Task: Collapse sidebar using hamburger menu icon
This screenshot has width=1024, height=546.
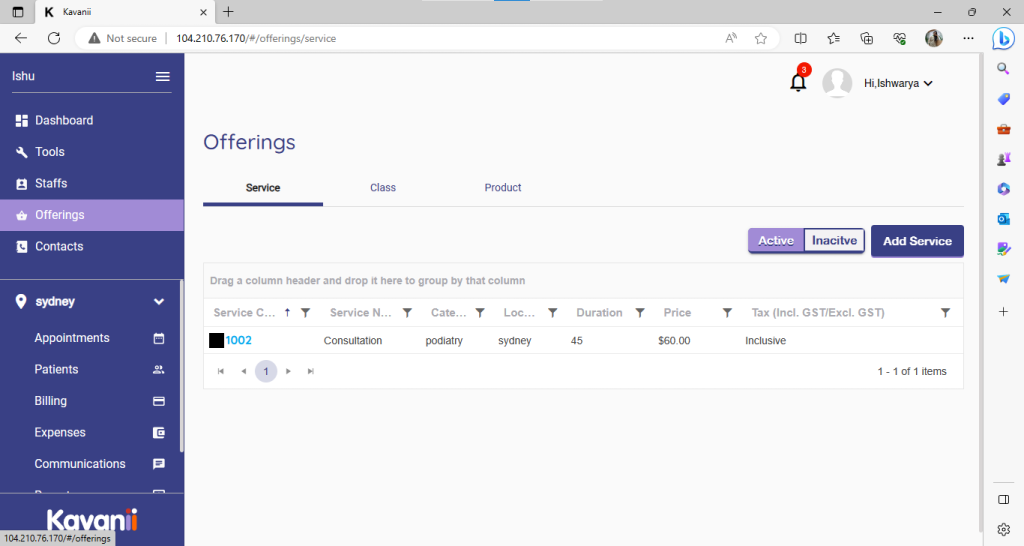Action: point(162,77)
